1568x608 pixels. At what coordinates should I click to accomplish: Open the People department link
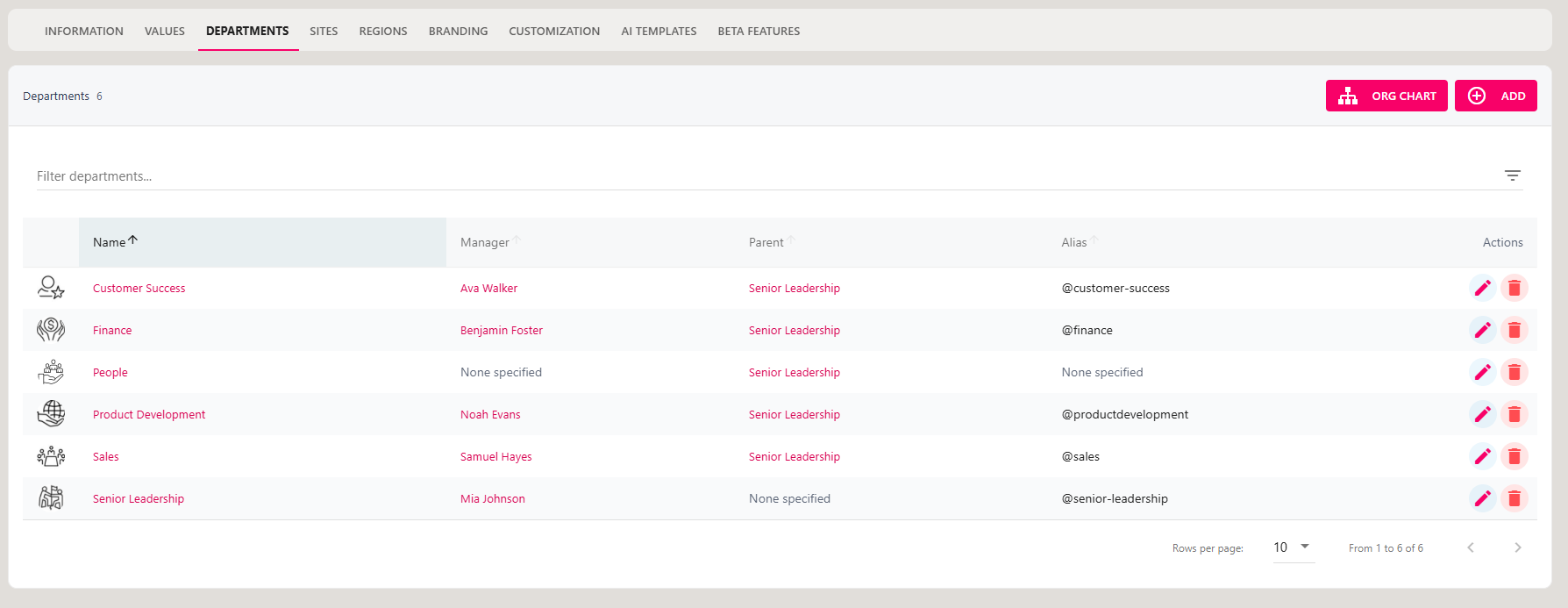[x=110, y=372]
